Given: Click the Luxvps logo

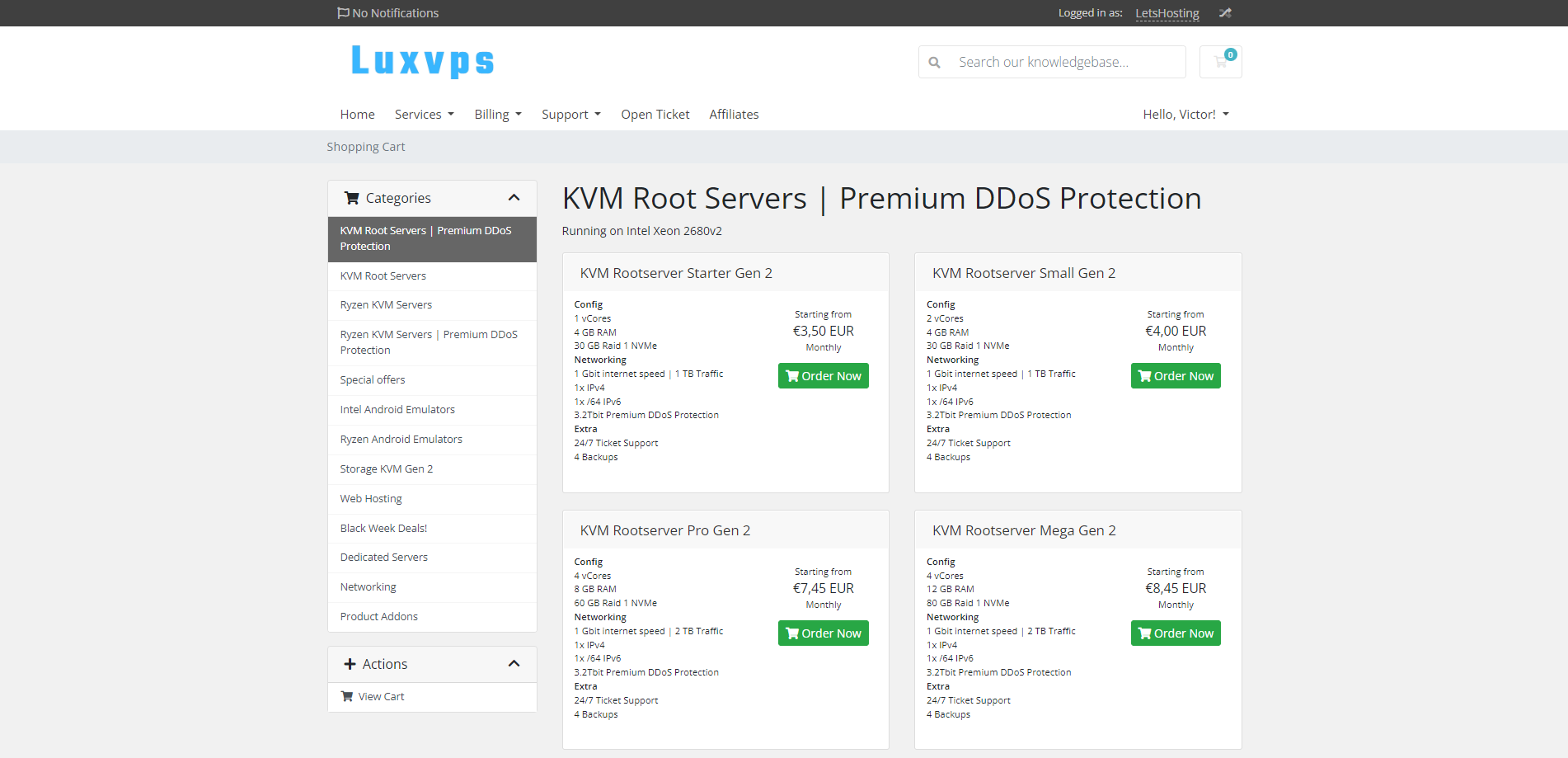Looking at the screenshot, I should (x=422, y=61).
